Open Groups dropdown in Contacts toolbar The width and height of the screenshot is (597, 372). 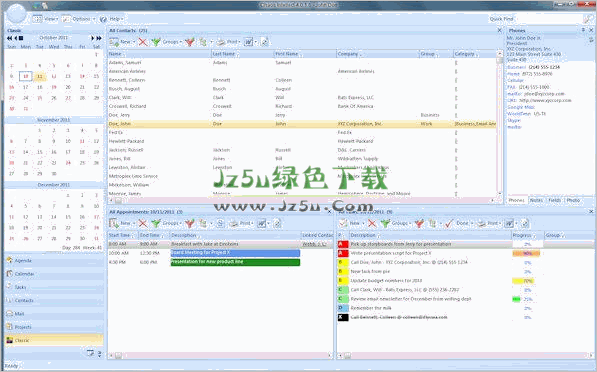pos(172,42)
